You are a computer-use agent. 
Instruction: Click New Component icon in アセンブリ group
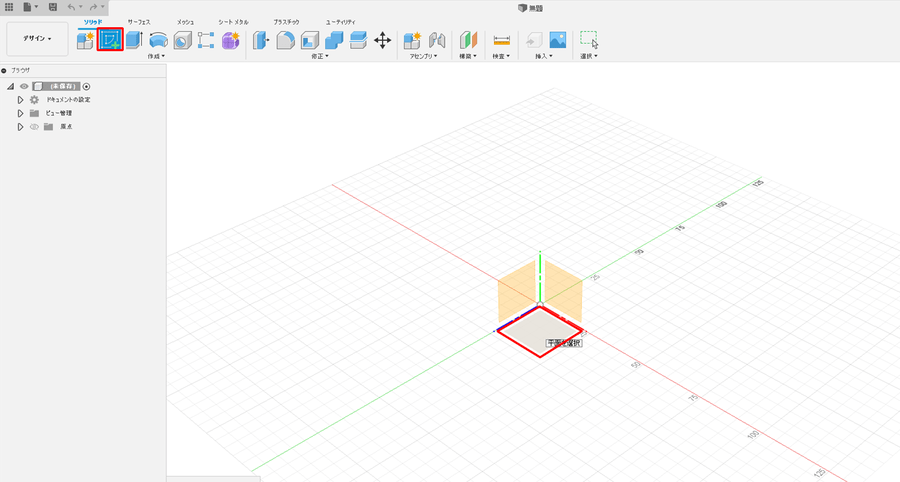[x=412, y=40]
